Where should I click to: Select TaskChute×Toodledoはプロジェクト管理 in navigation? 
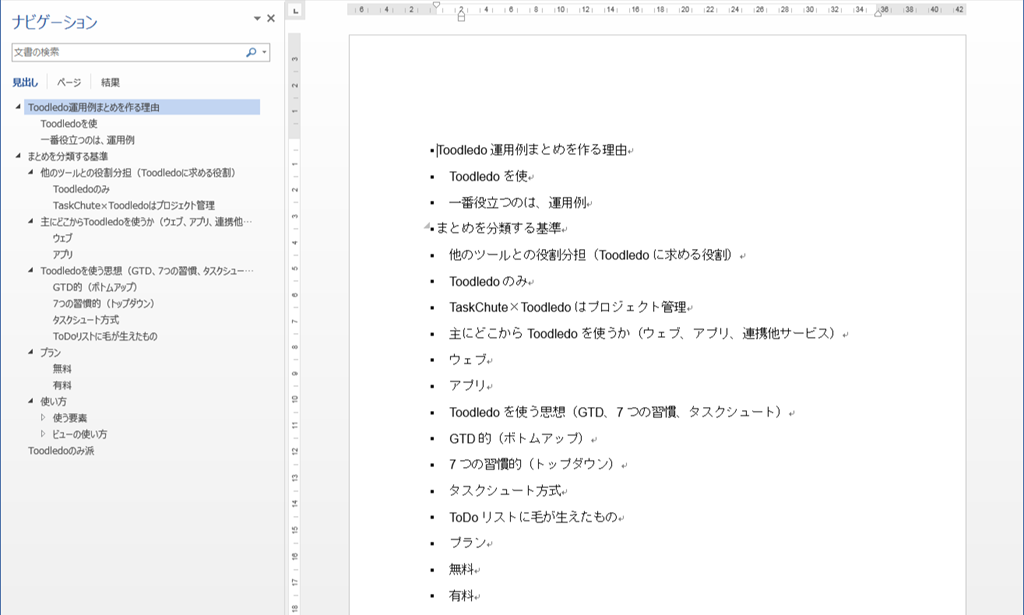(134, 205)
